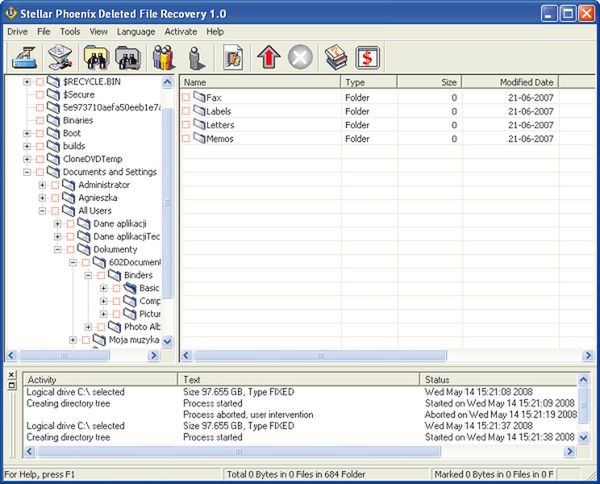600x484 pixels.
Task: Sort by Modified Date column header
Action: [510, 82]
